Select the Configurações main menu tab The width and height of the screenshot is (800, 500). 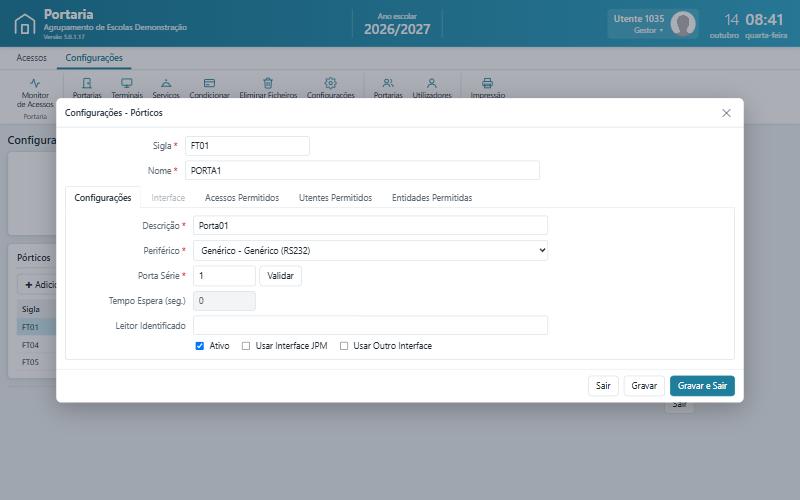pyautogui.click(x=94, y=58)
